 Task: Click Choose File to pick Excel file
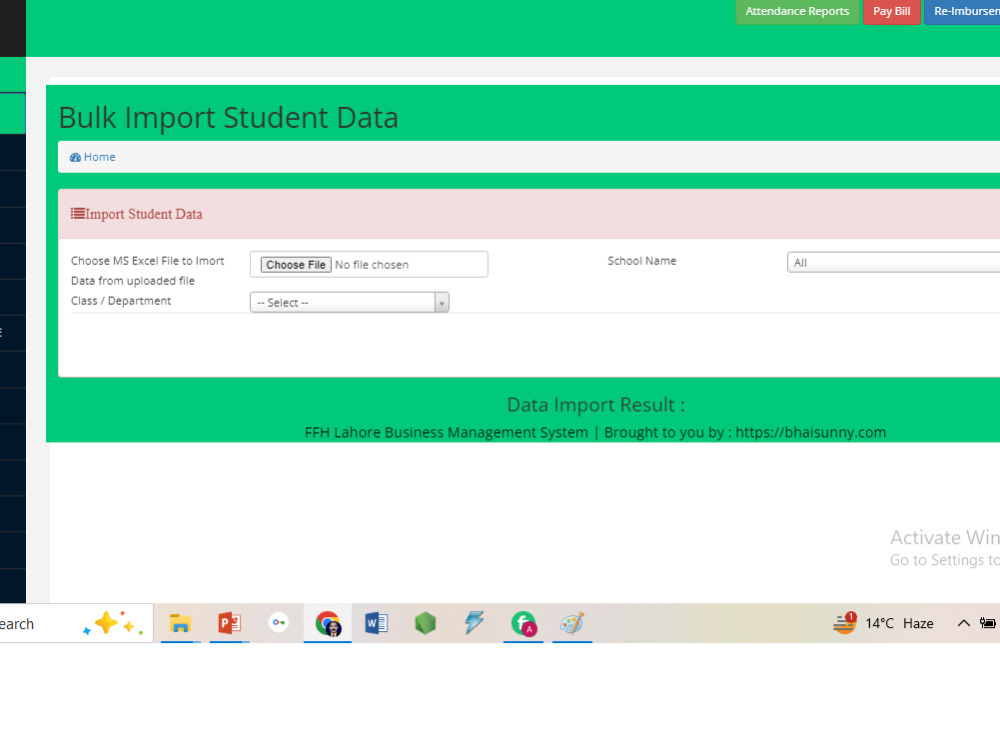[296, 265]
